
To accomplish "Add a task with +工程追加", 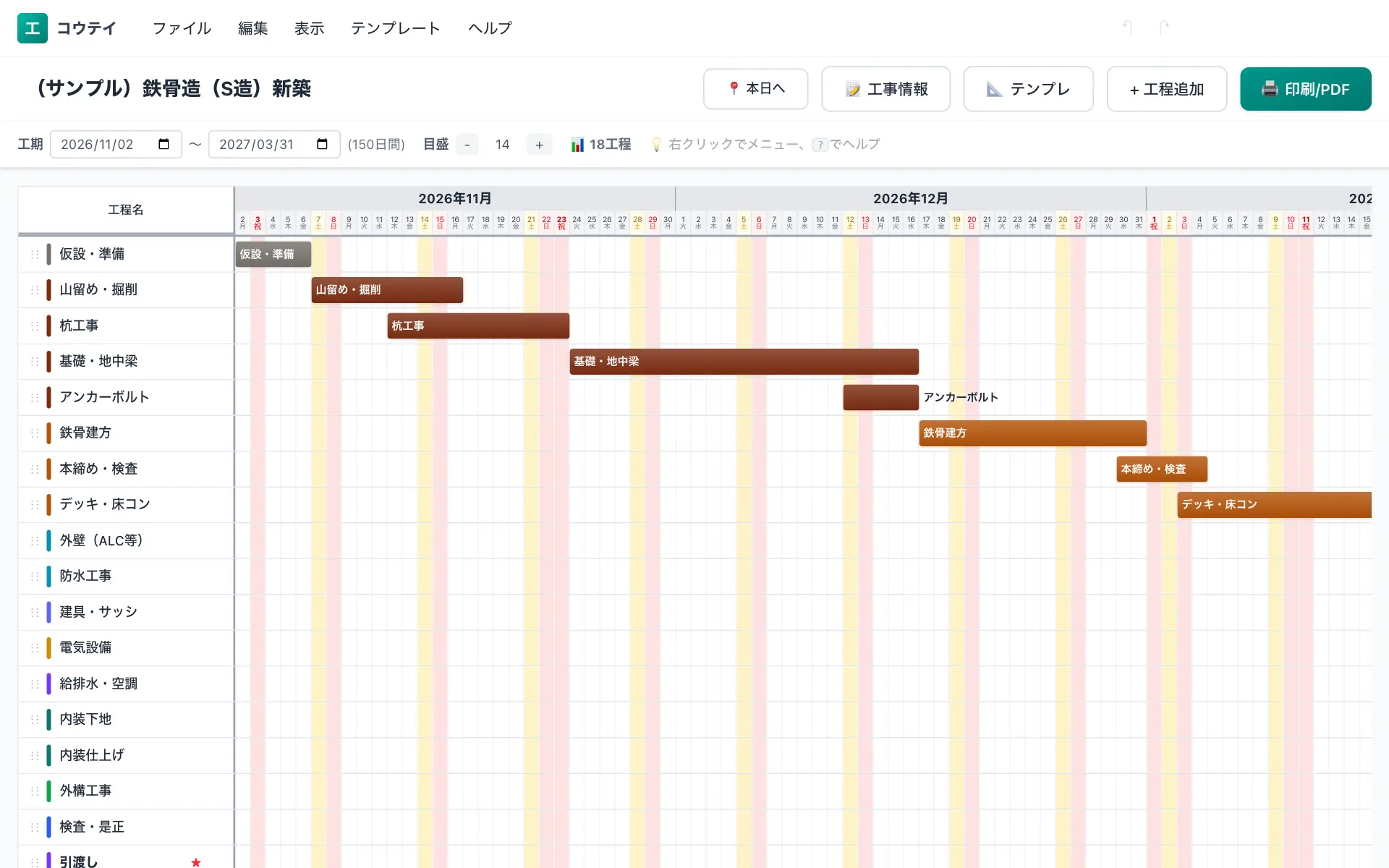I will click(1166, 89).
